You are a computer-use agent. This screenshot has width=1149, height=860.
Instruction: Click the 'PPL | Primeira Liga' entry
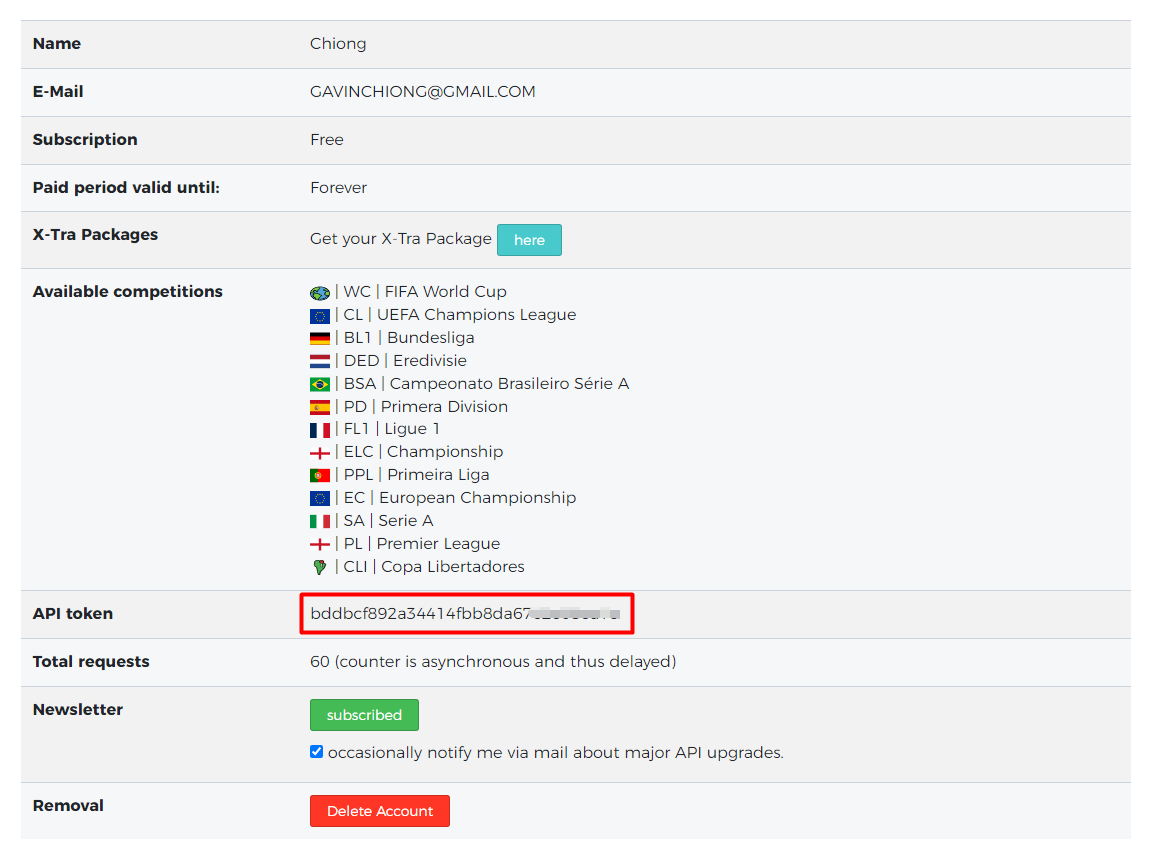click(x=416, y=475)
